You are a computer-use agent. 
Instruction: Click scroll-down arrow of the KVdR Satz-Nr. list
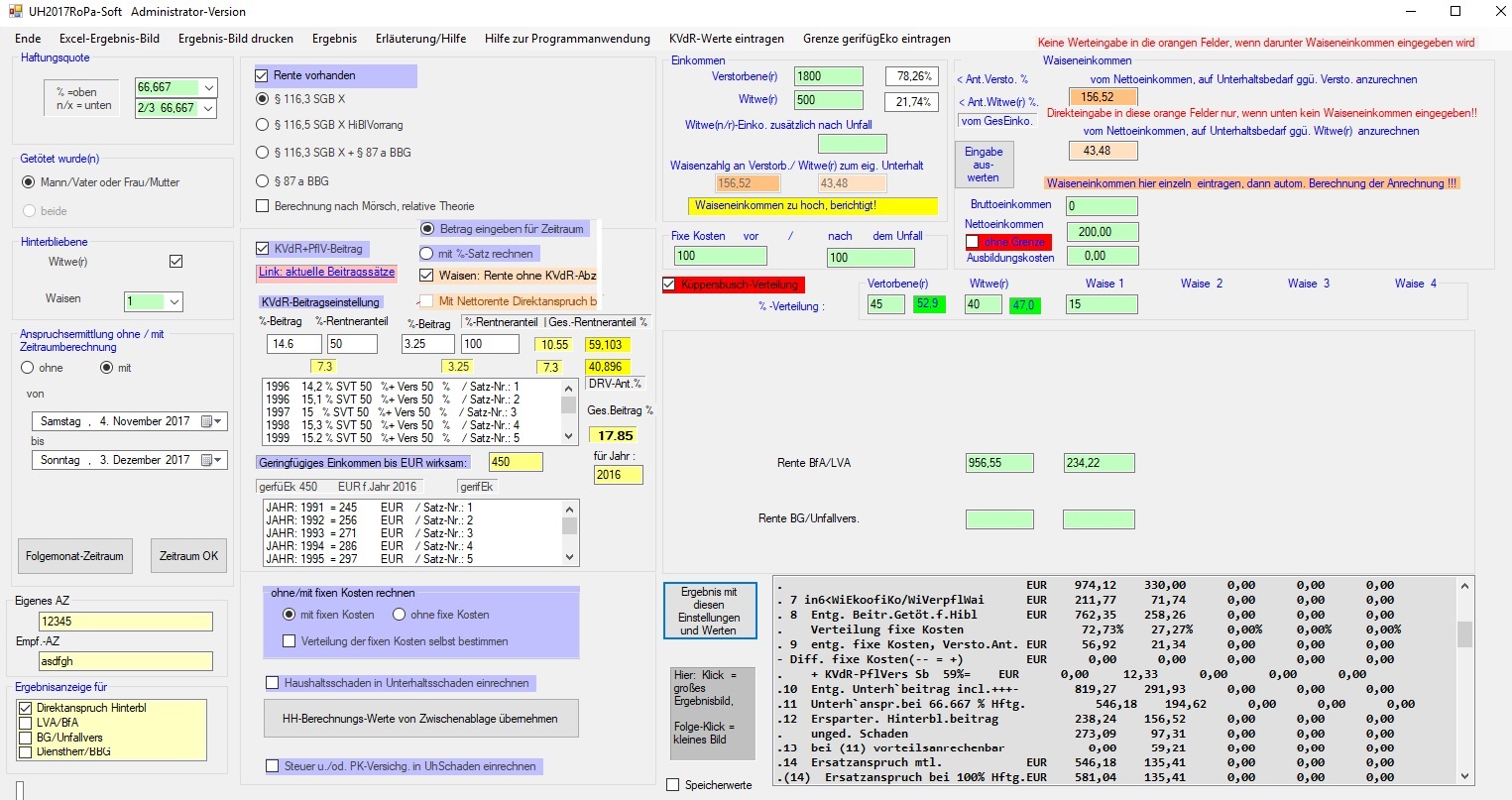click(568, 436)
